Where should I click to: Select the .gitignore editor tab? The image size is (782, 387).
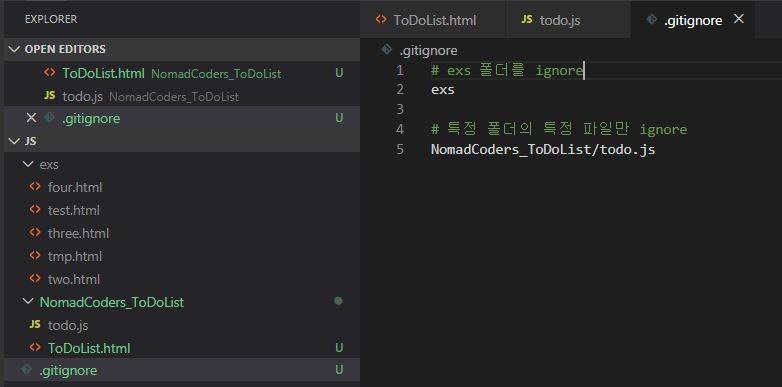click(693, 20)
